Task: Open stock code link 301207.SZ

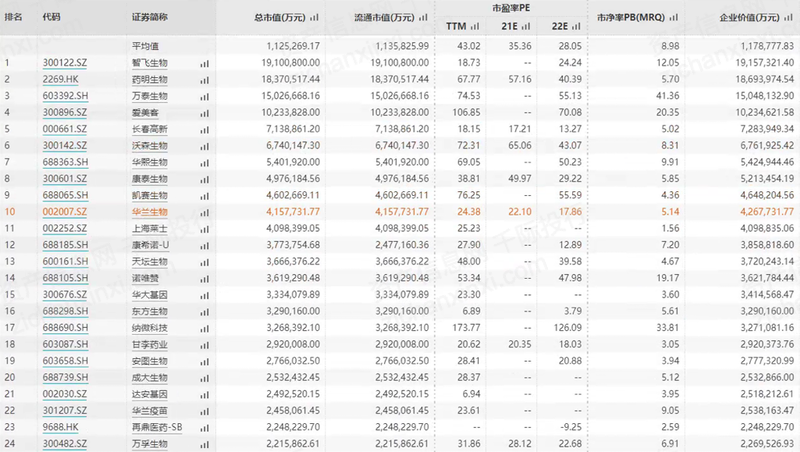Action: (65, 411)
